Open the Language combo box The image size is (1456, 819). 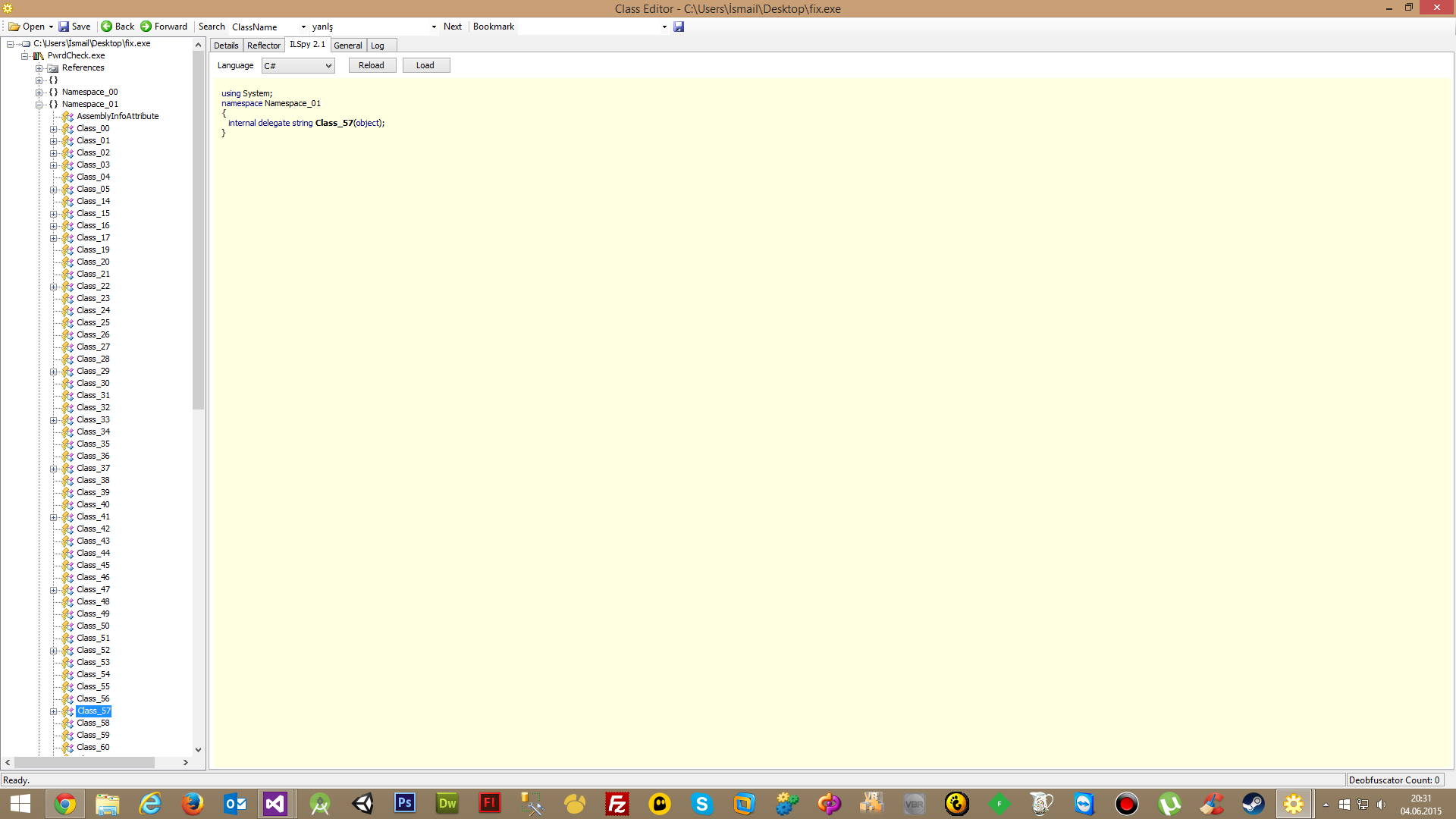pos(298,66)
